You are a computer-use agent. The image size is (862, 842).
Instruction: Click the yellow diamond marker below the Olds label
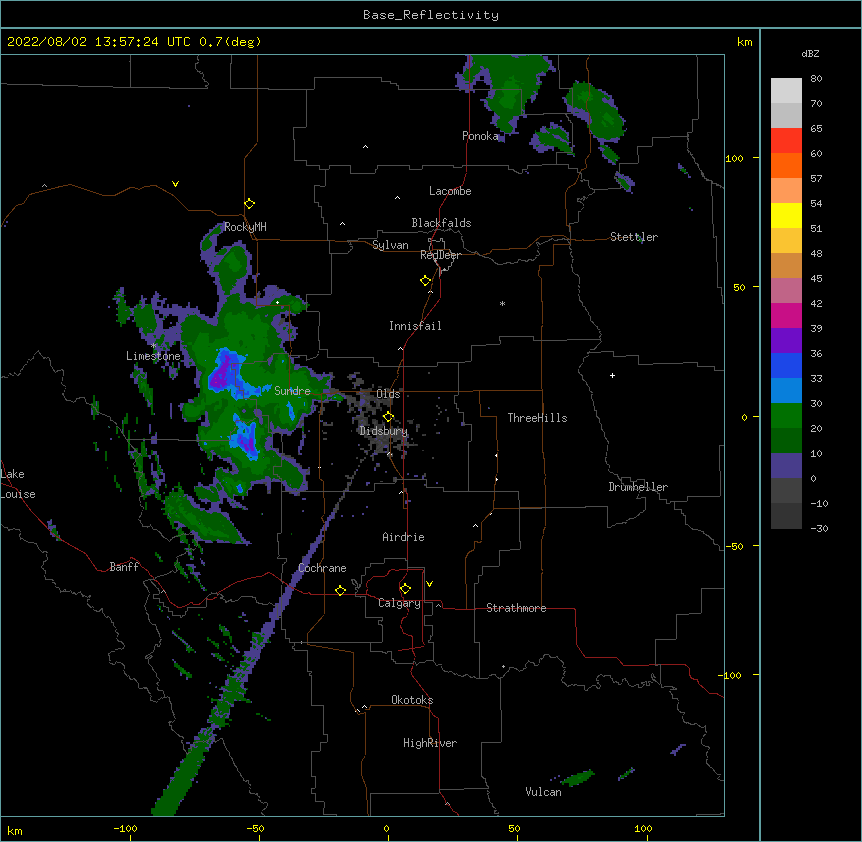pos(388,417)
